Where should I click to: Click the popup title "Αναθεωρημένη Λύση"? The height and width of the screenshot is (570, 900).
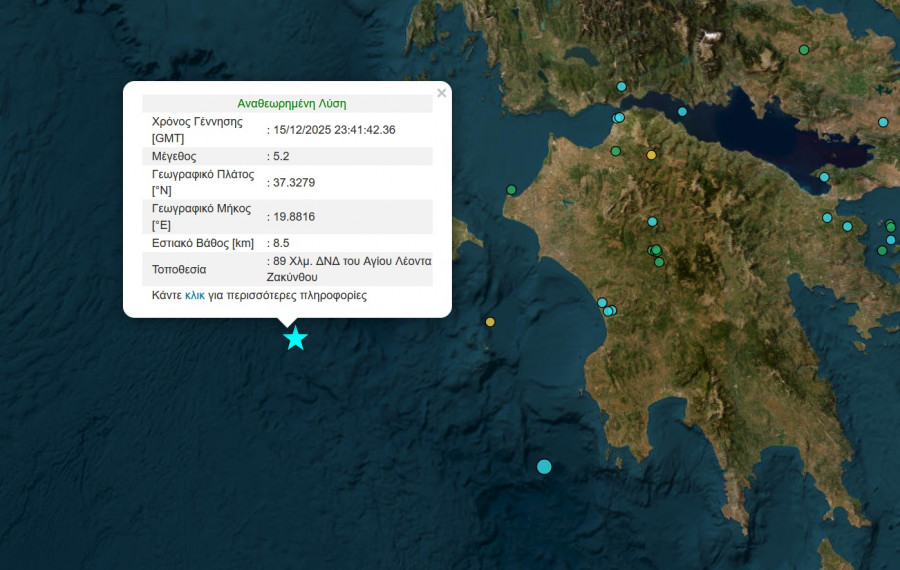click(292, 103)
